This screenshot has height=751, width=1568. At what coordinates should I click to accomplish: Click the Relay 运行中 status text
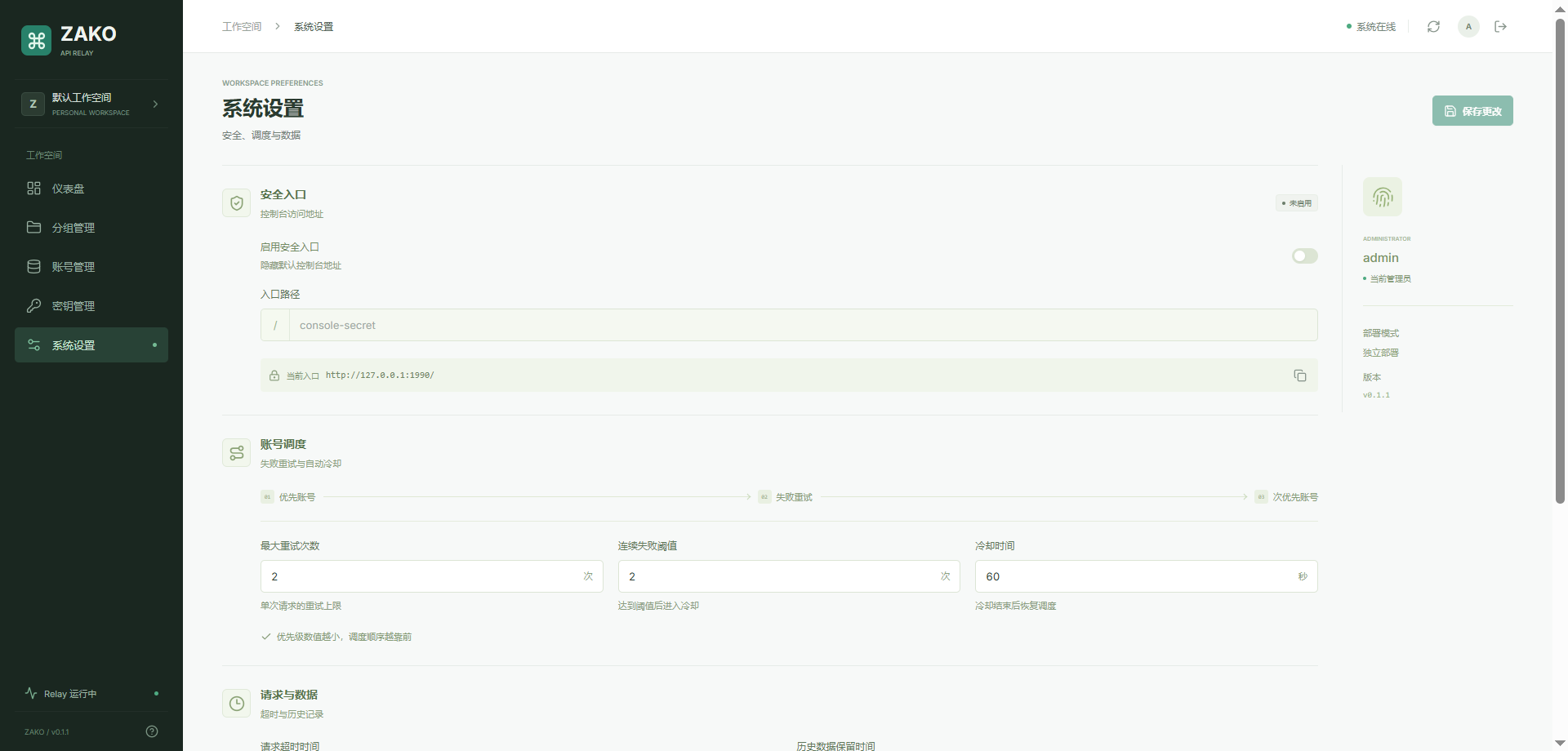pyautogui.click(x=70, y=694)
